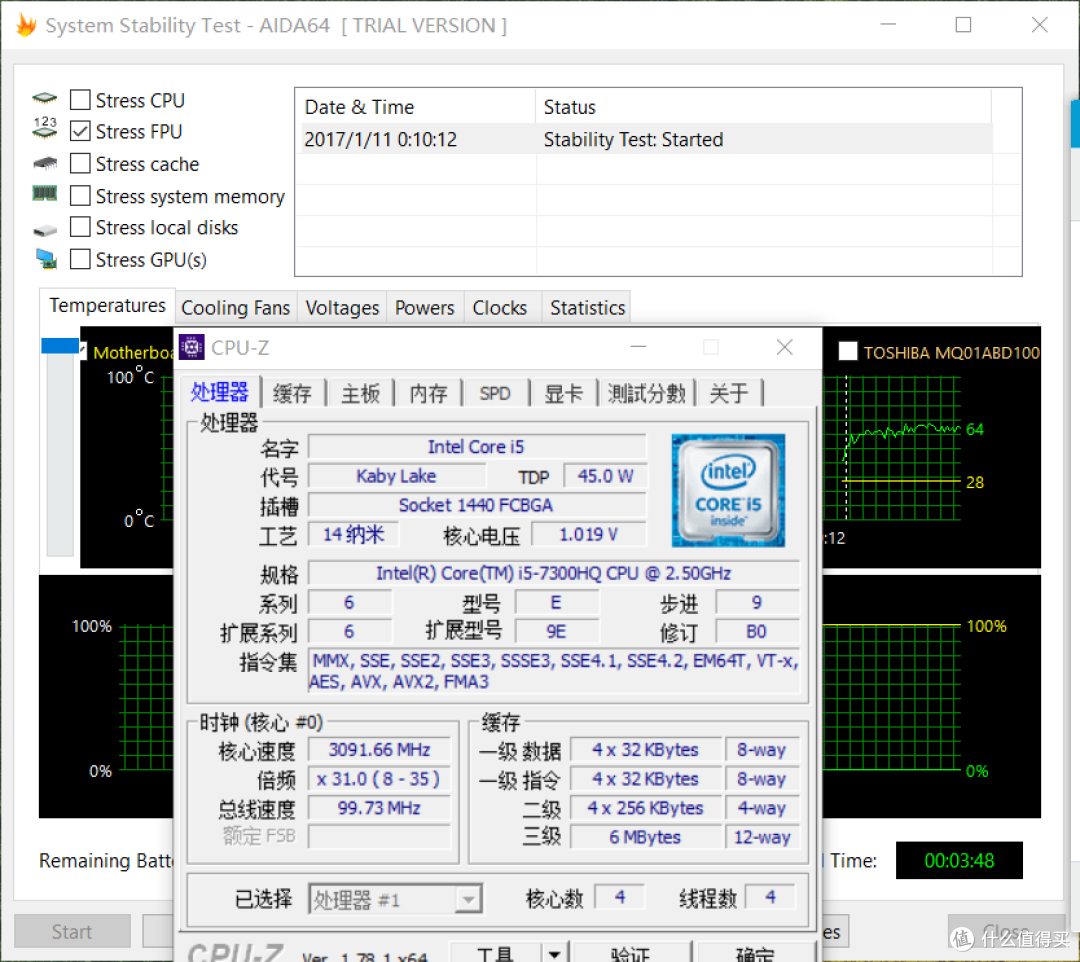The width and height of the screenshot is (1080, 962).
Task: Click the 3091.66 MHz core speed value
Action: [x=379, y=749]
